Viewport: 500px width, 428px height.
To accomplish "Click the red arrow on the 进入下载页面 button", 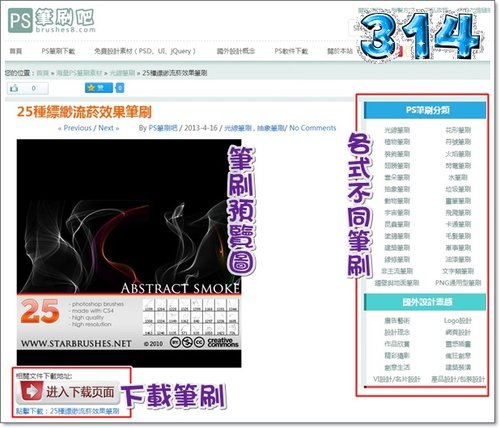I will click(x=31, y=391).
